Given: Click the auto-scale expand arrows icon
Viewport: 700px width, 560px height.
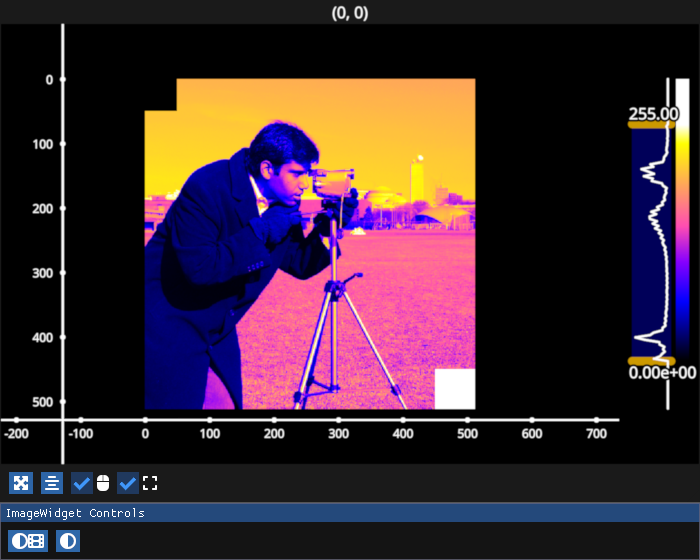Looking at the screenshot, I should click(20, 484).
